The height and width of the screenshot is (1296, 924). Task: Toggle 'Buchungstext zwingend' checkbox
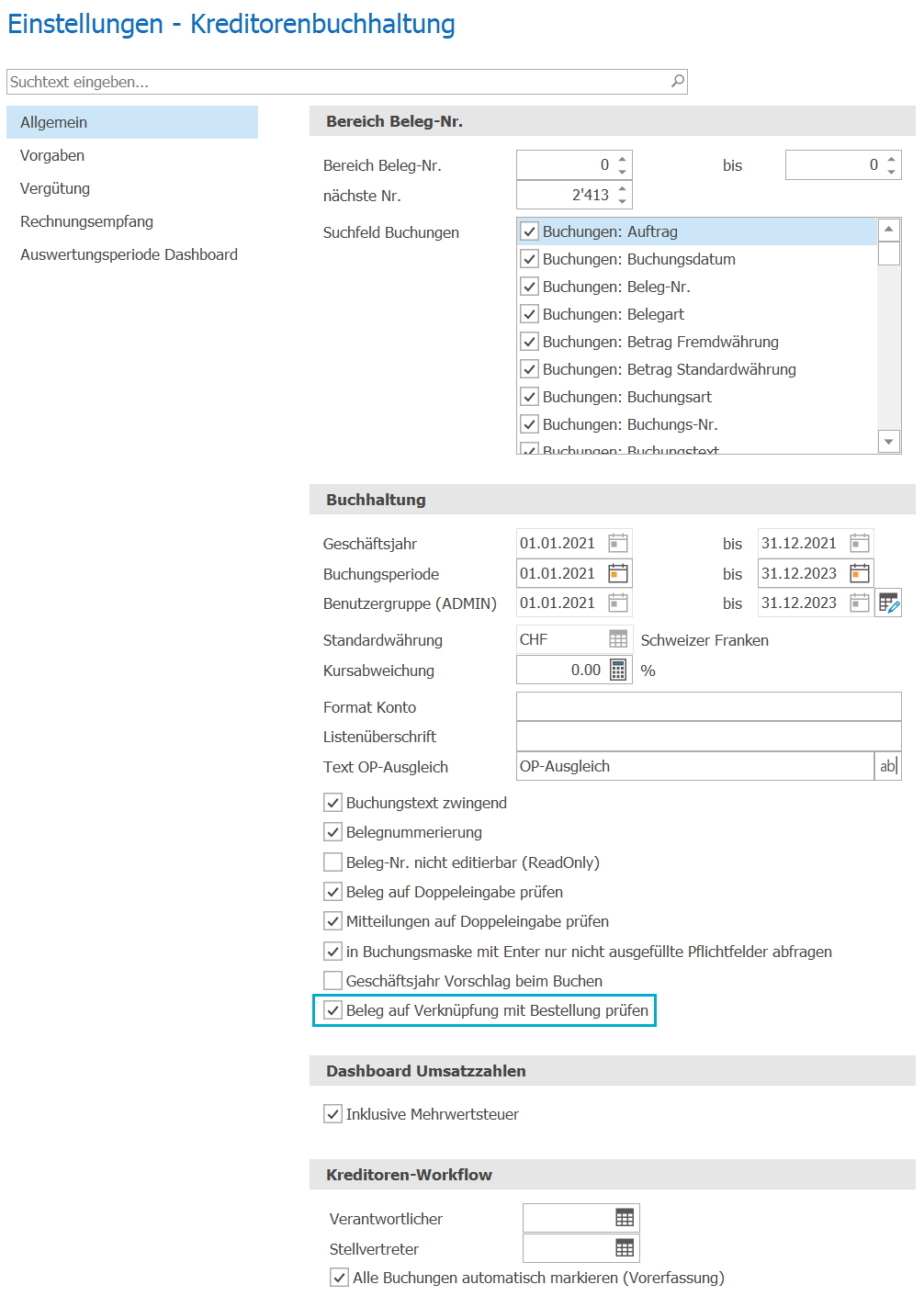[x=332, y=803]
